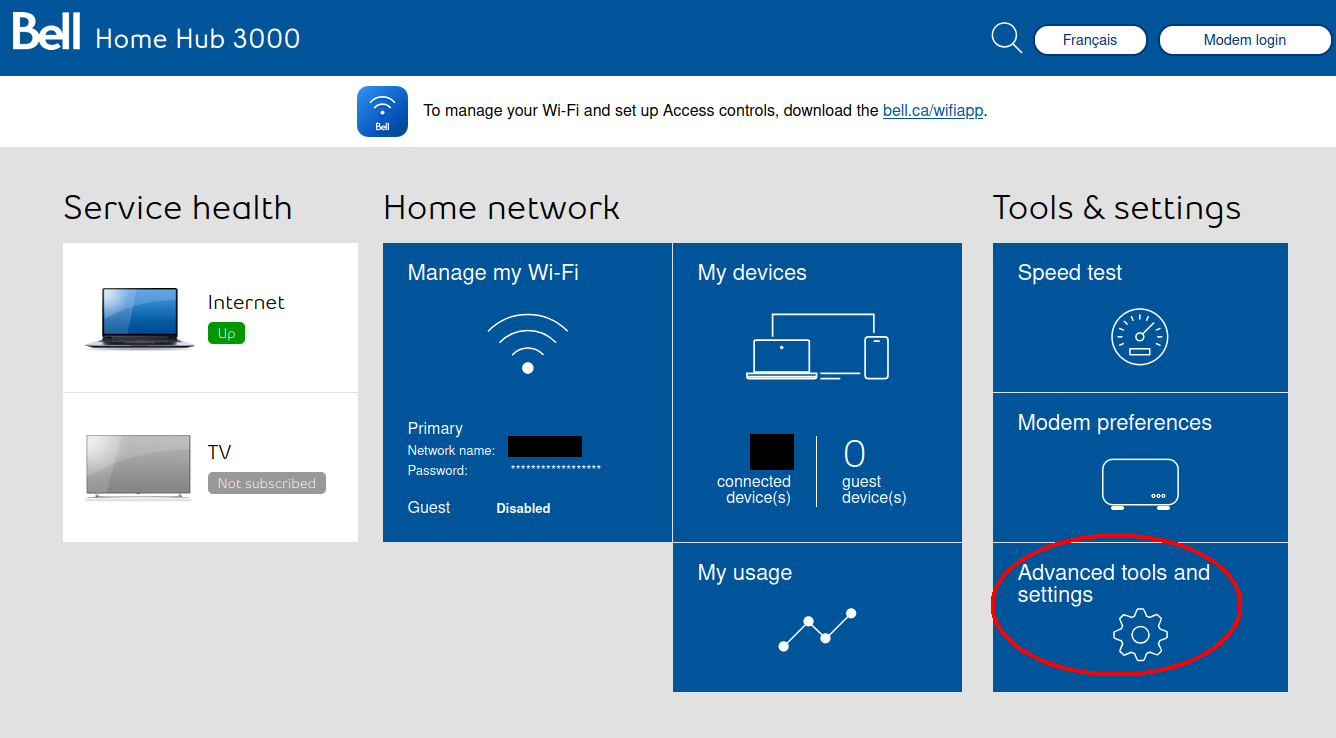
Task: Click the Network name: label
Action: pyautogui.click(x=451, y=451)
